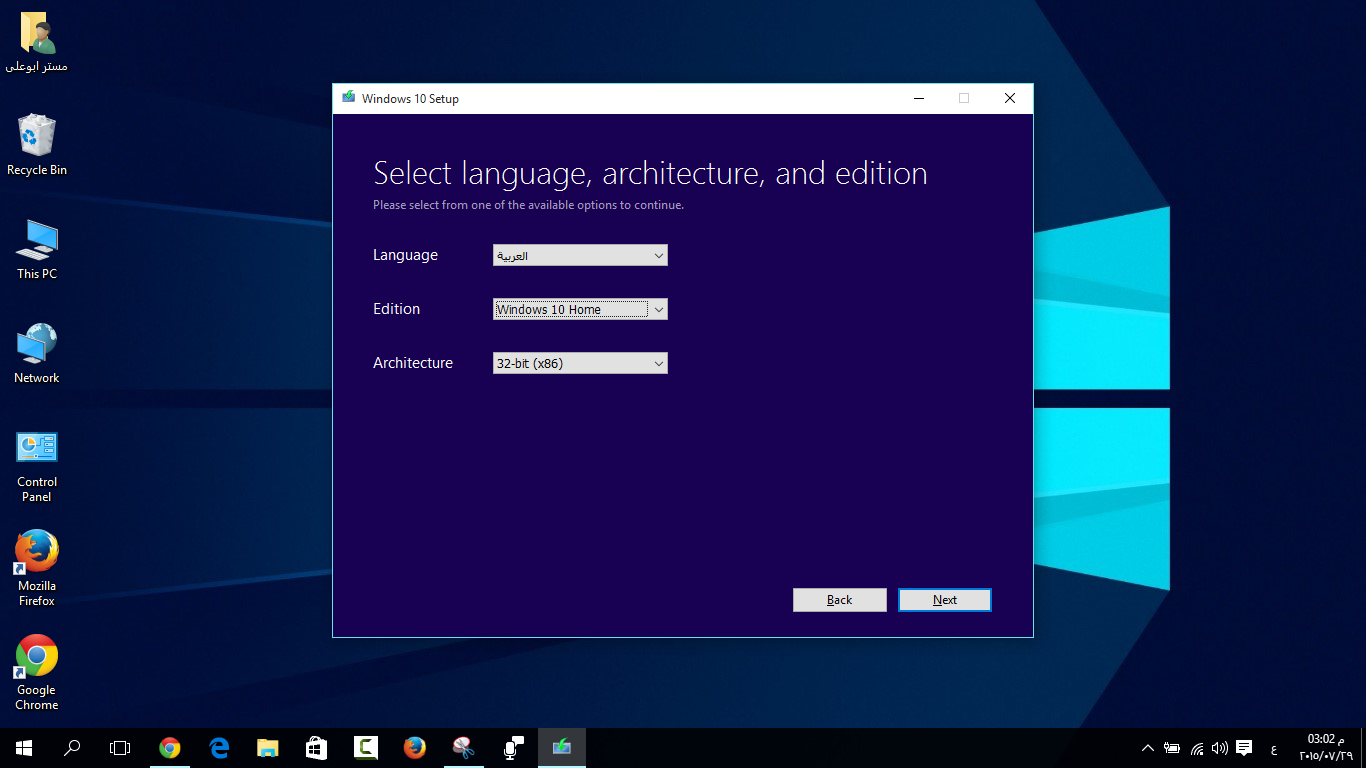Open the taskbar clock and date

1326,748
